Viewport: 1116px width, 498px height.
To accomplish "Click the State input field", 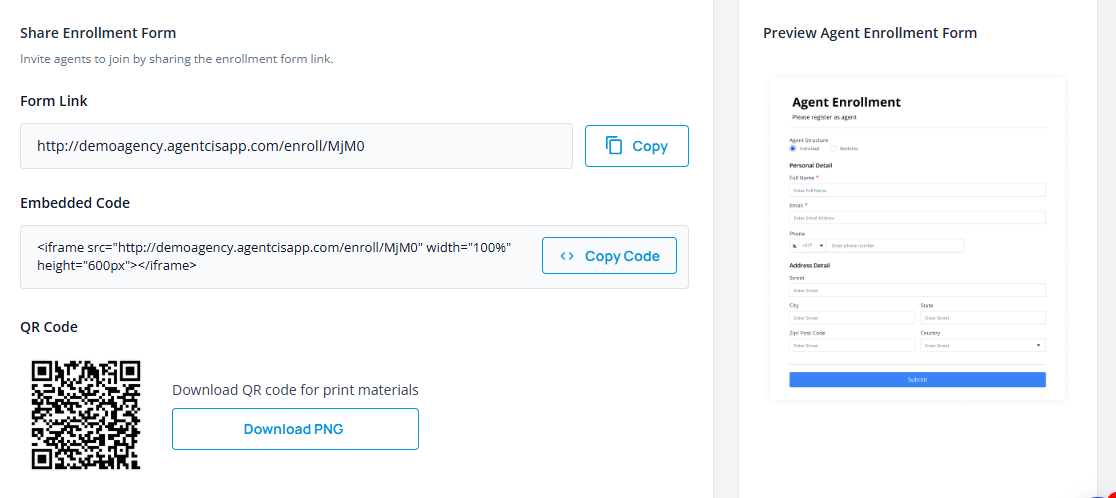I will click(x=982, y=318).
